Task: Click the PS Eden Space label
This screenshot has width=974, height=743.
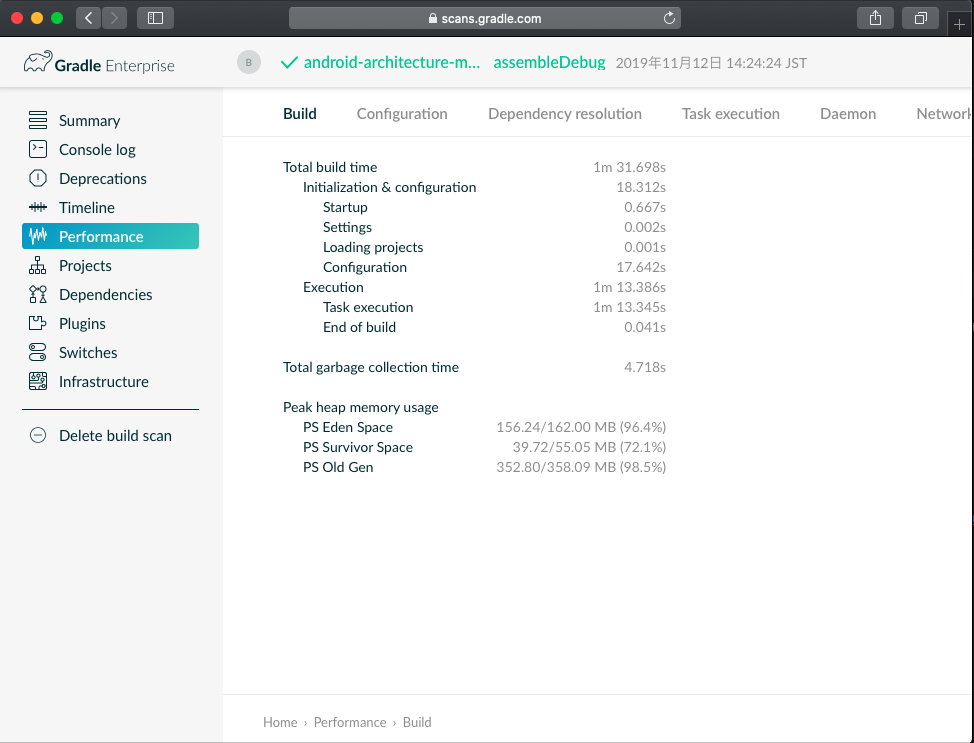Action: (x=348, y=427)
